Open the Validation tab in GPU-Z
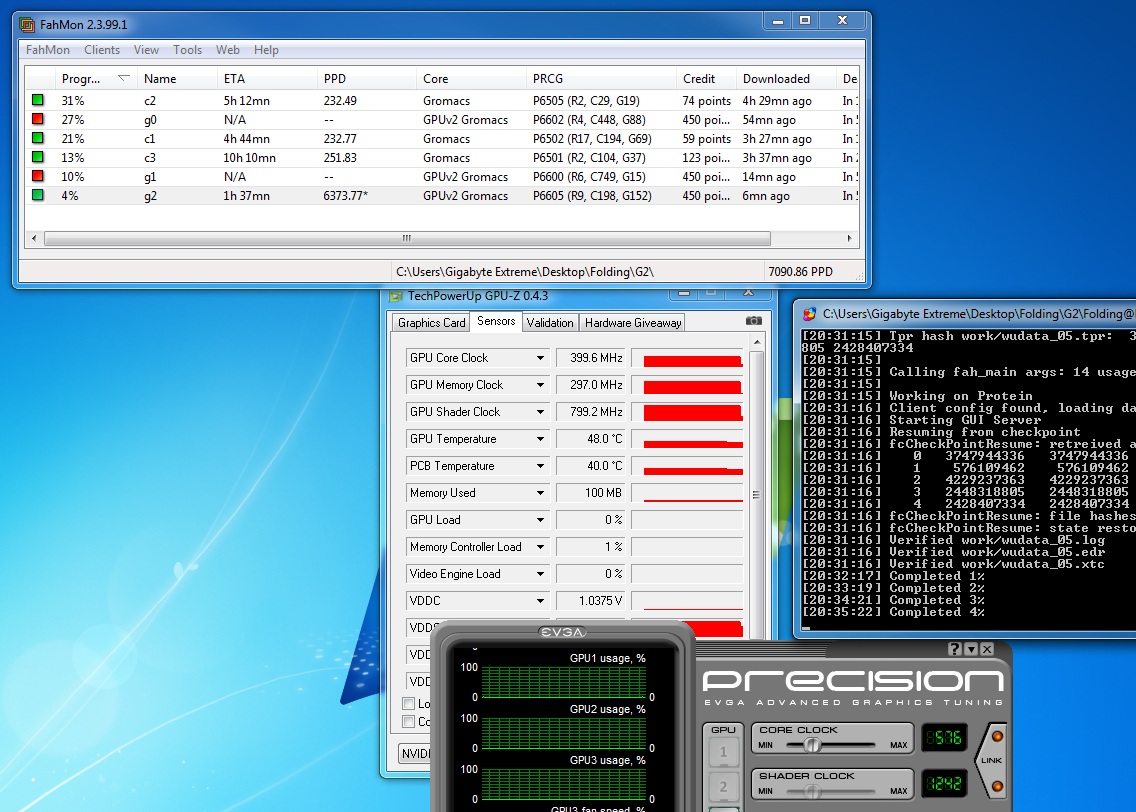Image resolution: width=1136 pixels, height=812 pixels. click(x=550, y=323)
